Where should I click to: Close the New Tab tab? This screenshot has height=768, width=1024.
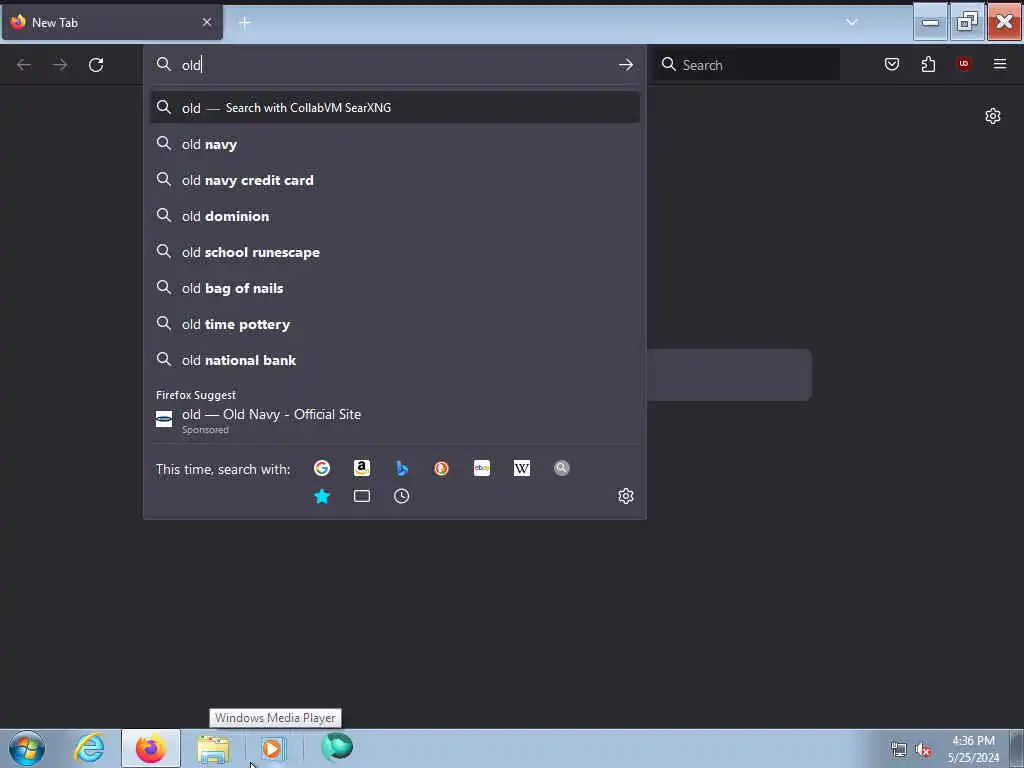(207, 22)
